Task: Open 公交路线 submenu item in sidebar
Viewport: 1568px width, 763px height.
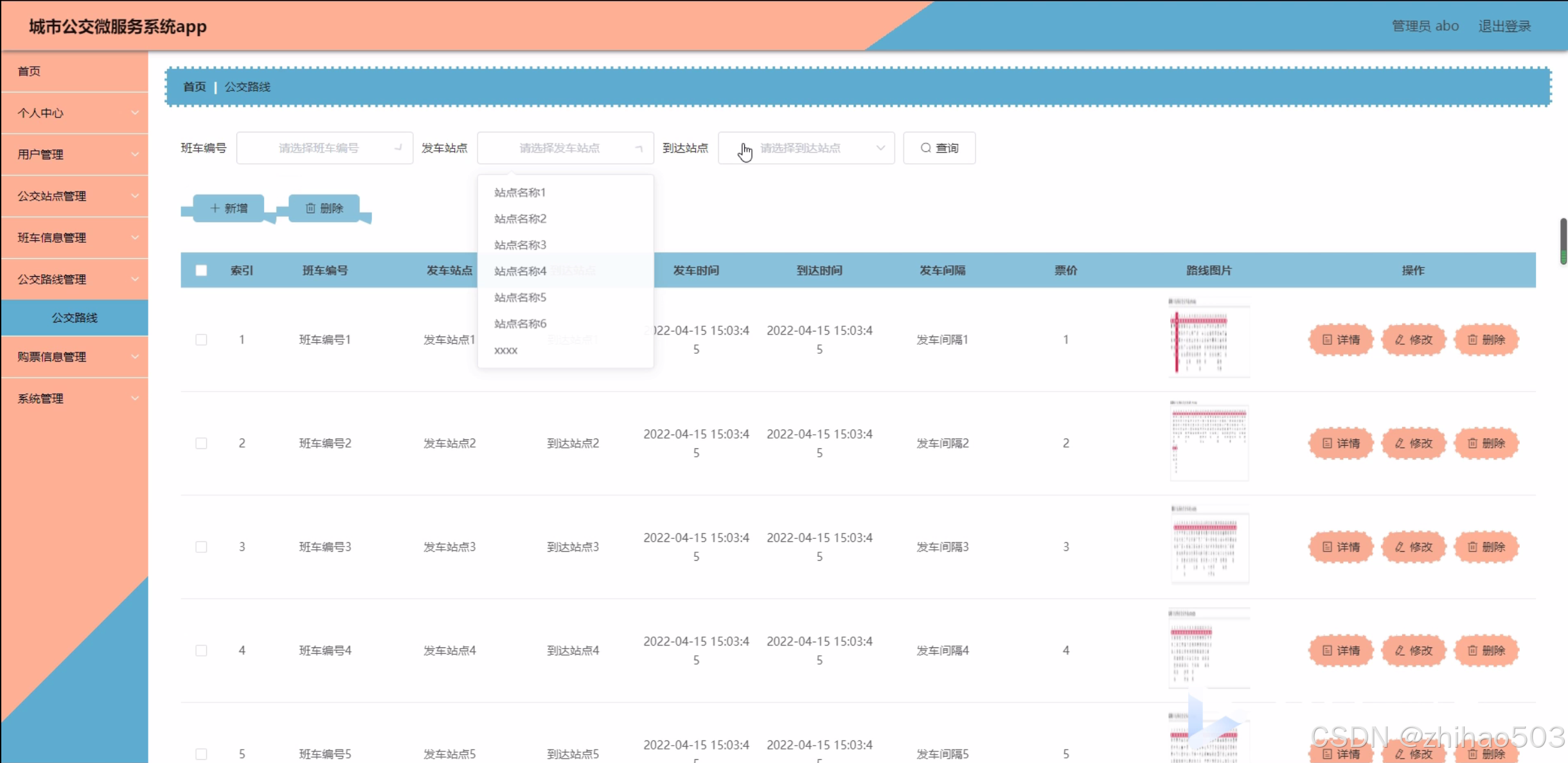Action: [75, 317]
